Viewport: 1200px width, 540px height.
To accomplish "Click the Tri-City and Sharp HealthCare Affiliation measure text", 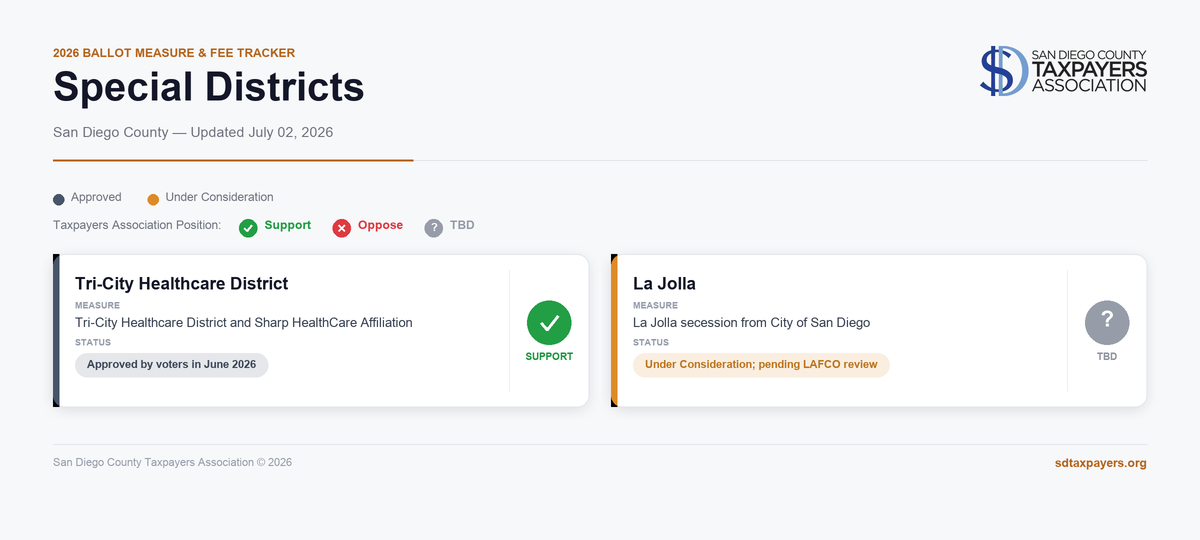I will 244,323.
